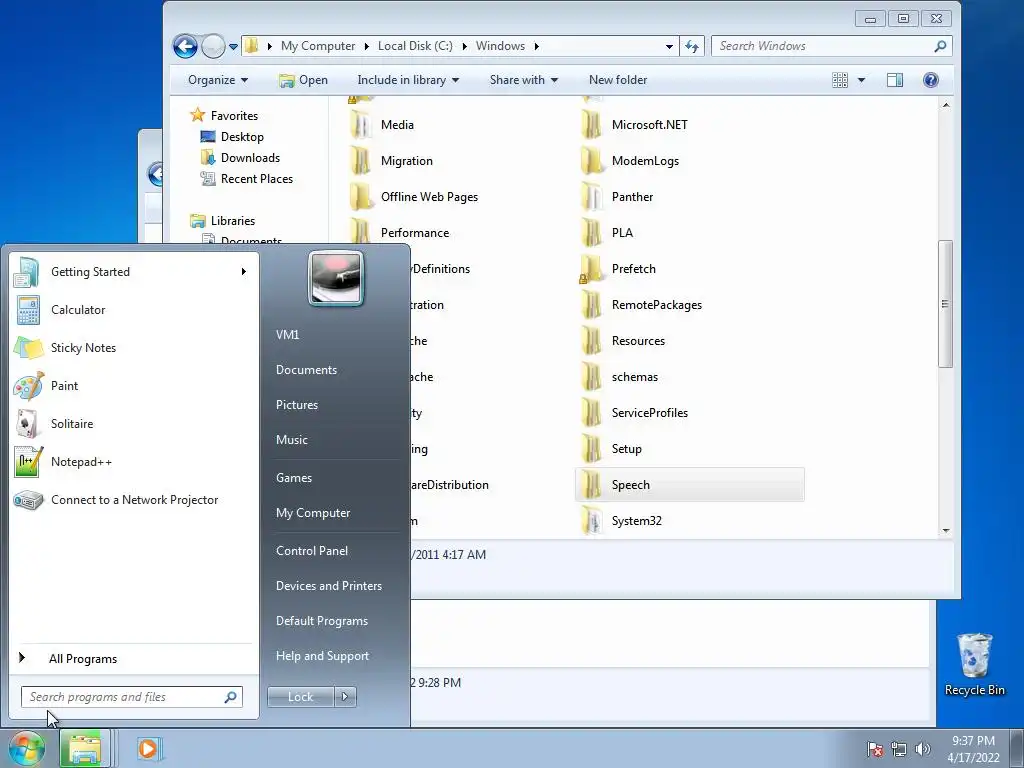
Task: Expand the Getting Started submenu arrow
Action: 244,272
